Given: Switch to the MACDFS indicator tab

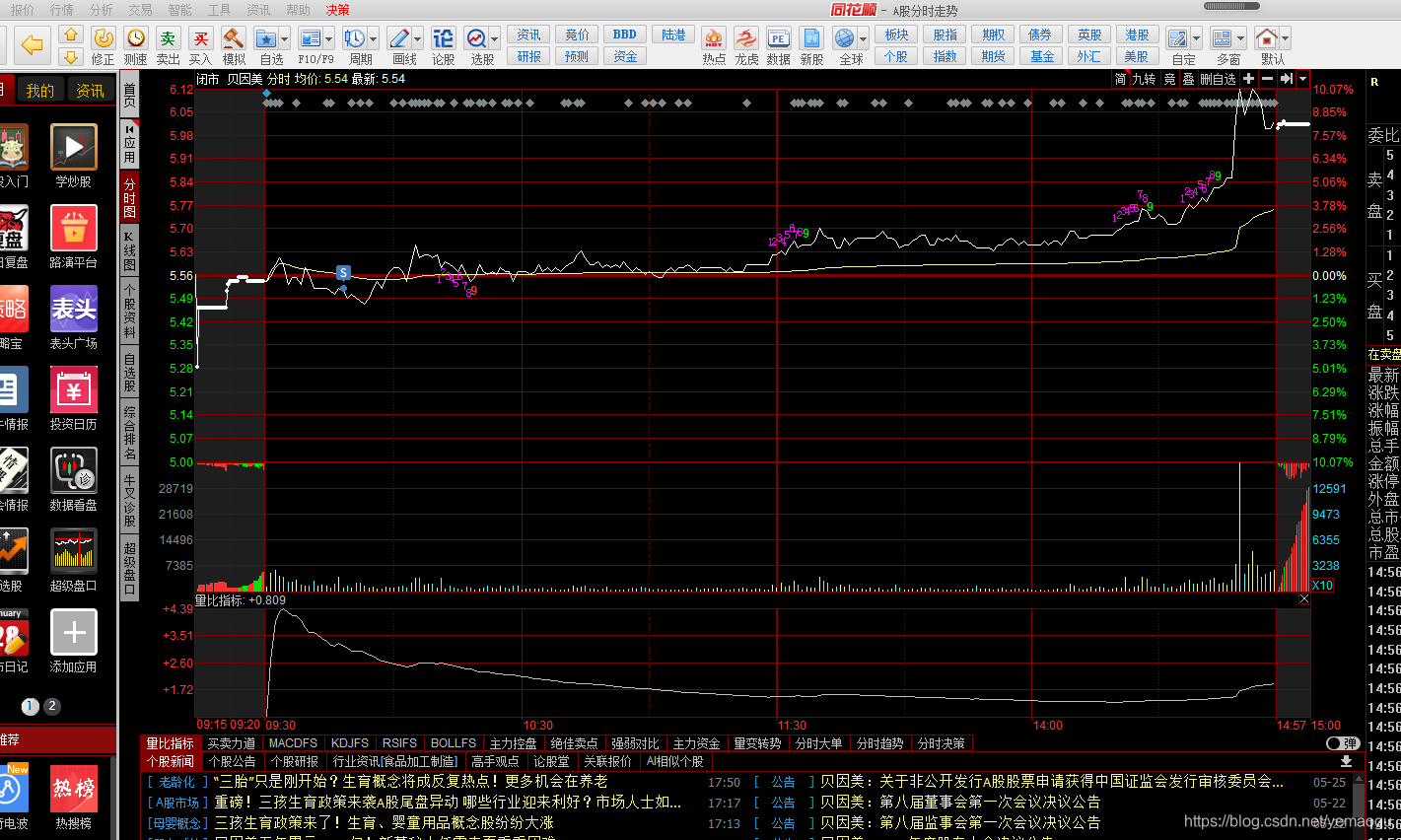Looking at the screenshot, I should [293, 743].
